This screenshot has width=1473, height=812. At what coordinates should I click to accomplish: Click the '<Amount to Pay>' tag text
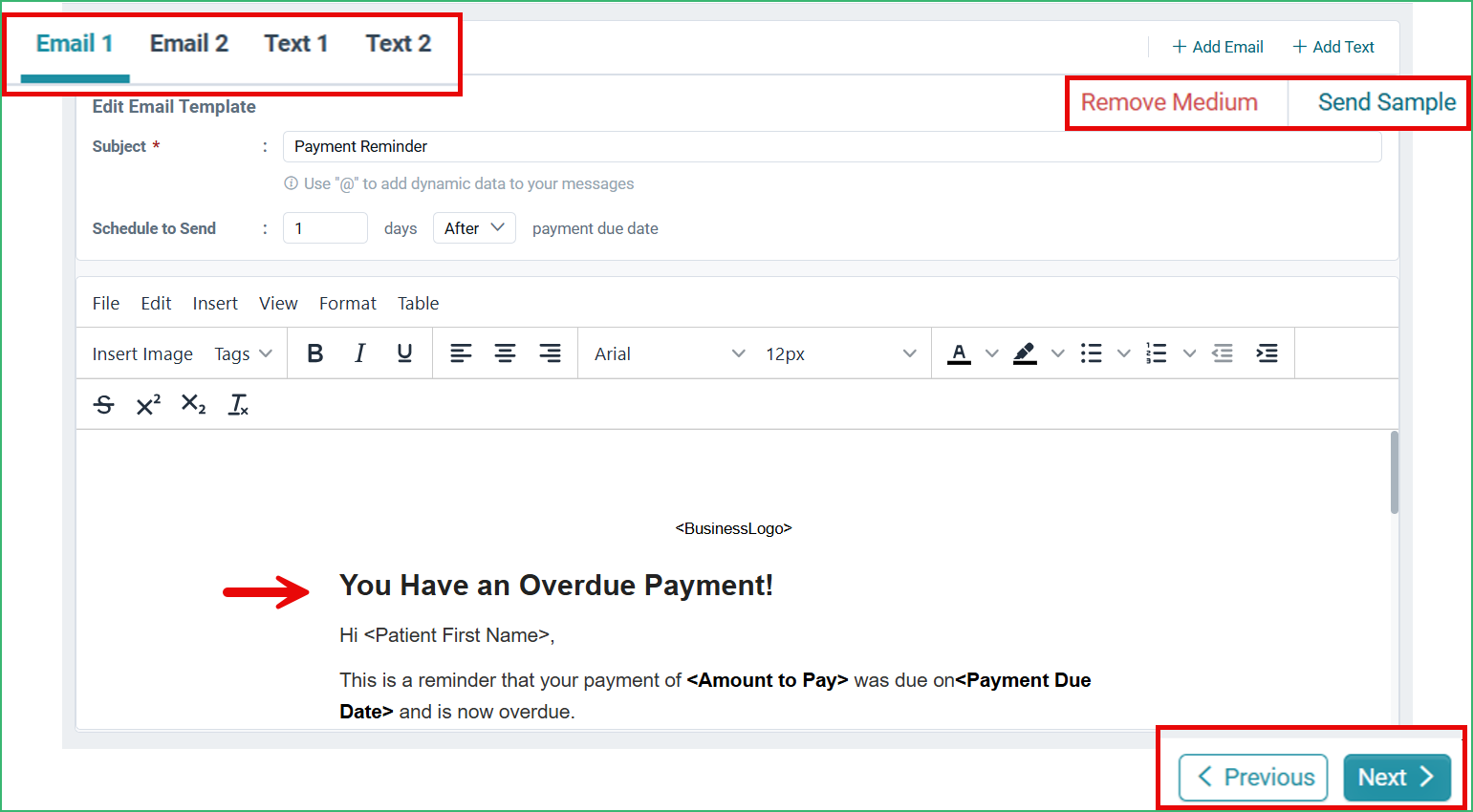[x=768, y=680]
